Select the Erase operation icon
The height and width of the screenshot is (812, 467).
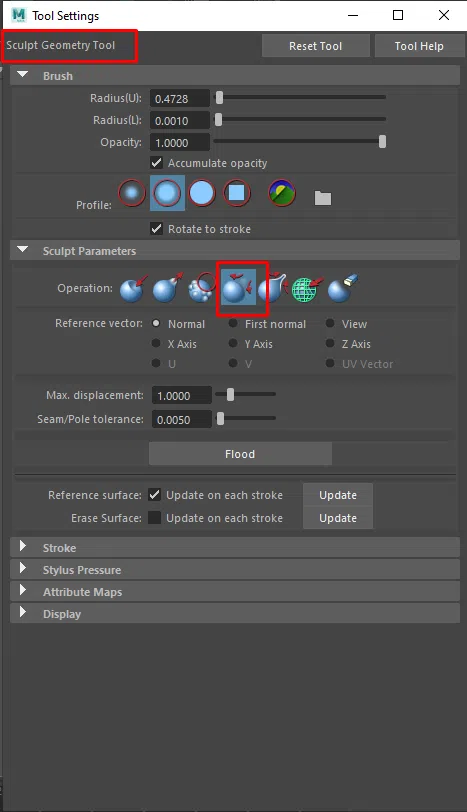pyautogui.click(x=343, y=288)
